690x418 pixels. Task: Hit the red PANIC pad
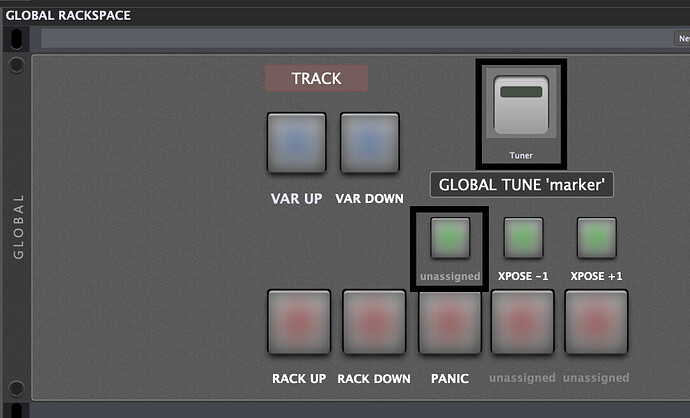pyautogui.click(x=450, y=322)
